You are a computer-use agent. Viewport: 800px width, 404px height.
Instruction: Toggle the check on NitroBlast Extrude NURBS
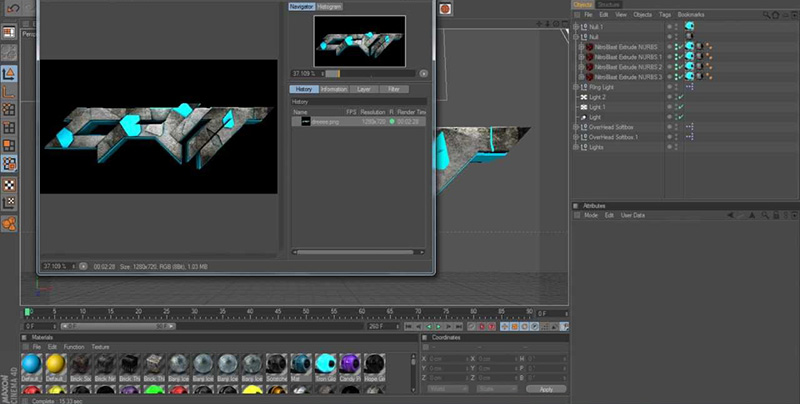click(681, 47)
